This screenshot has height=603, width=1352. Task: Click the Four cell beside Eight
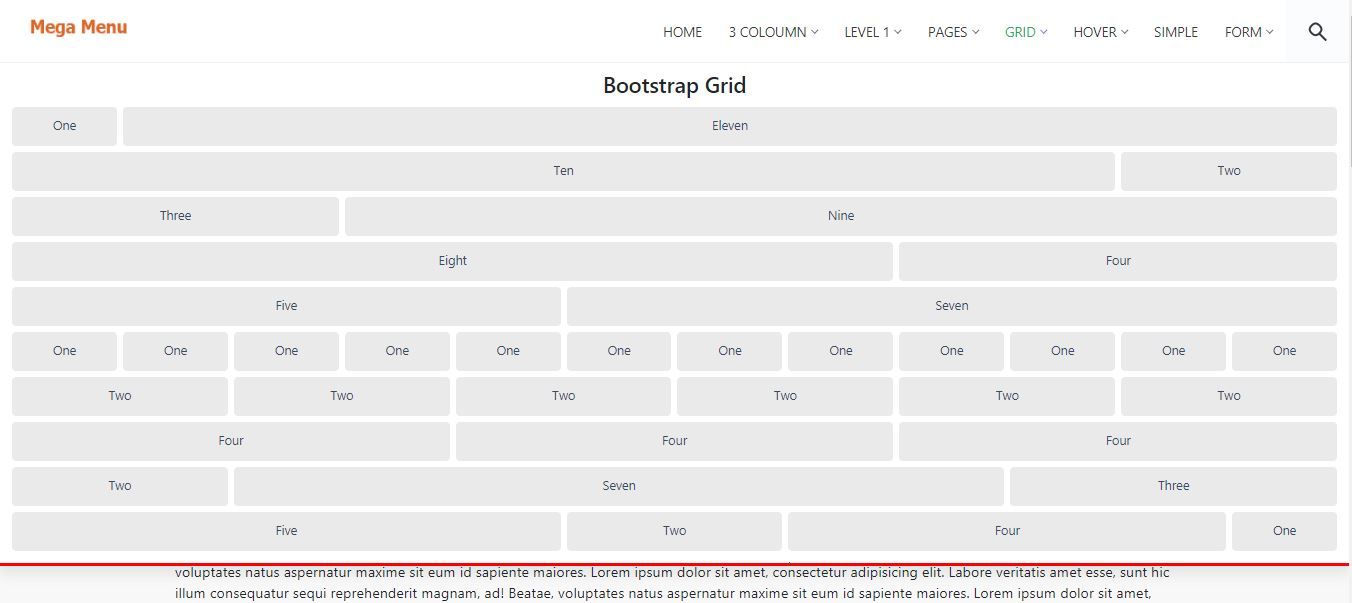click(x=1118, y=261)
